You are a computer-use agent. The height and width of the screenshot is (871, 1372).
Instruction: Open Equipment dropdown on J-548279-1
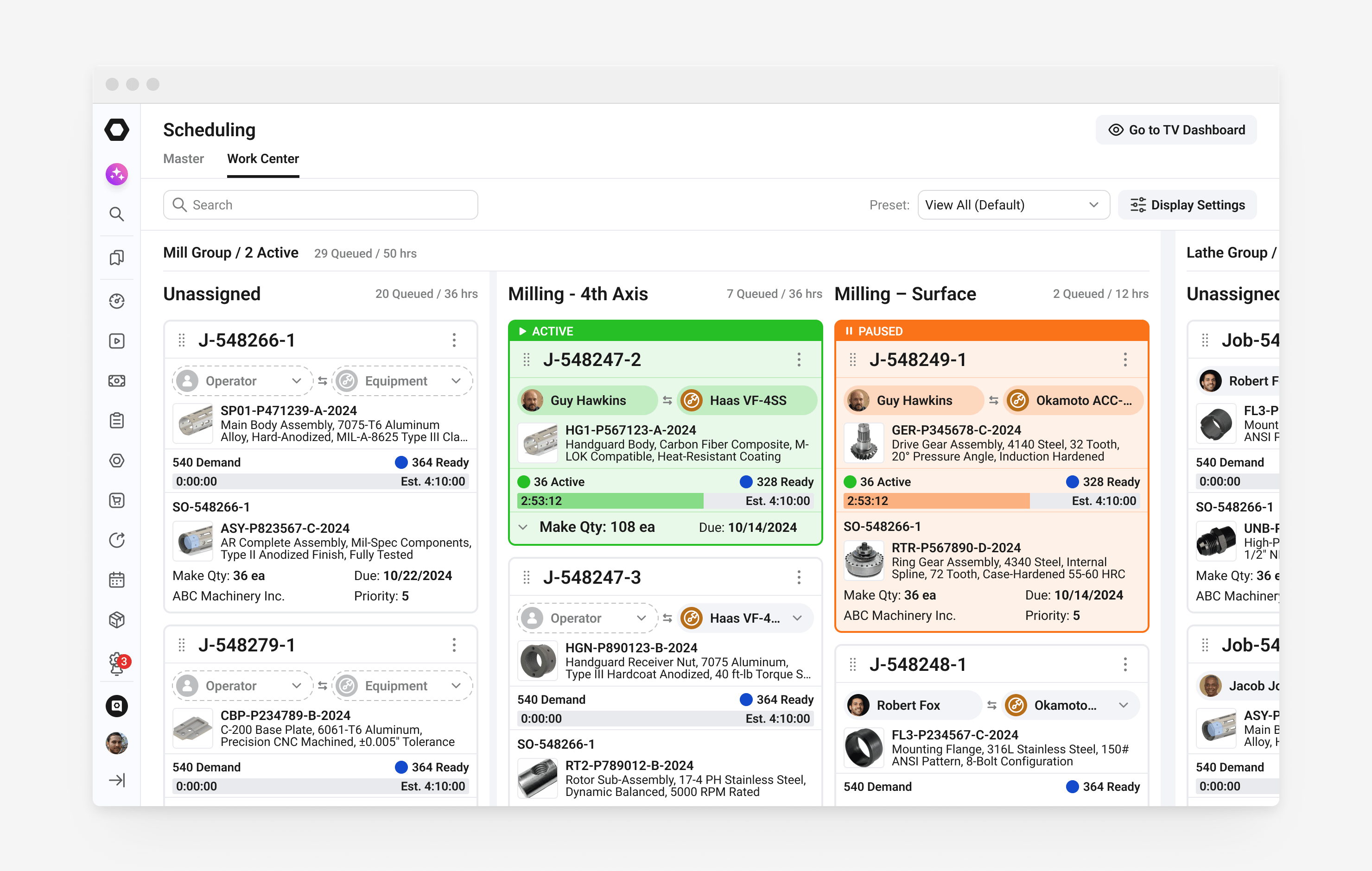point(402,685)
